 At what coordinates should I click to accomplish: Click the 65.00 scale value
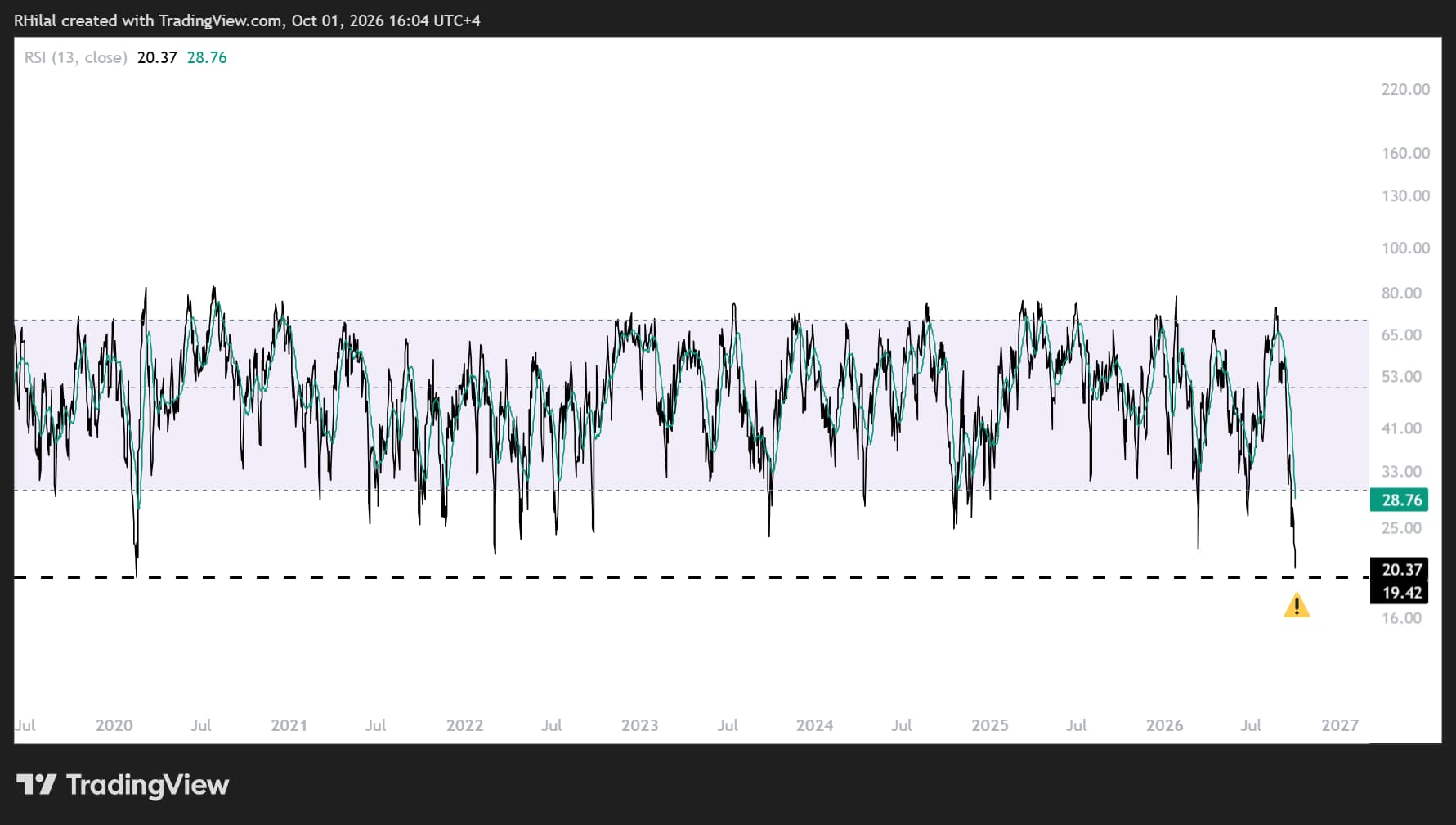[1401, 334]
